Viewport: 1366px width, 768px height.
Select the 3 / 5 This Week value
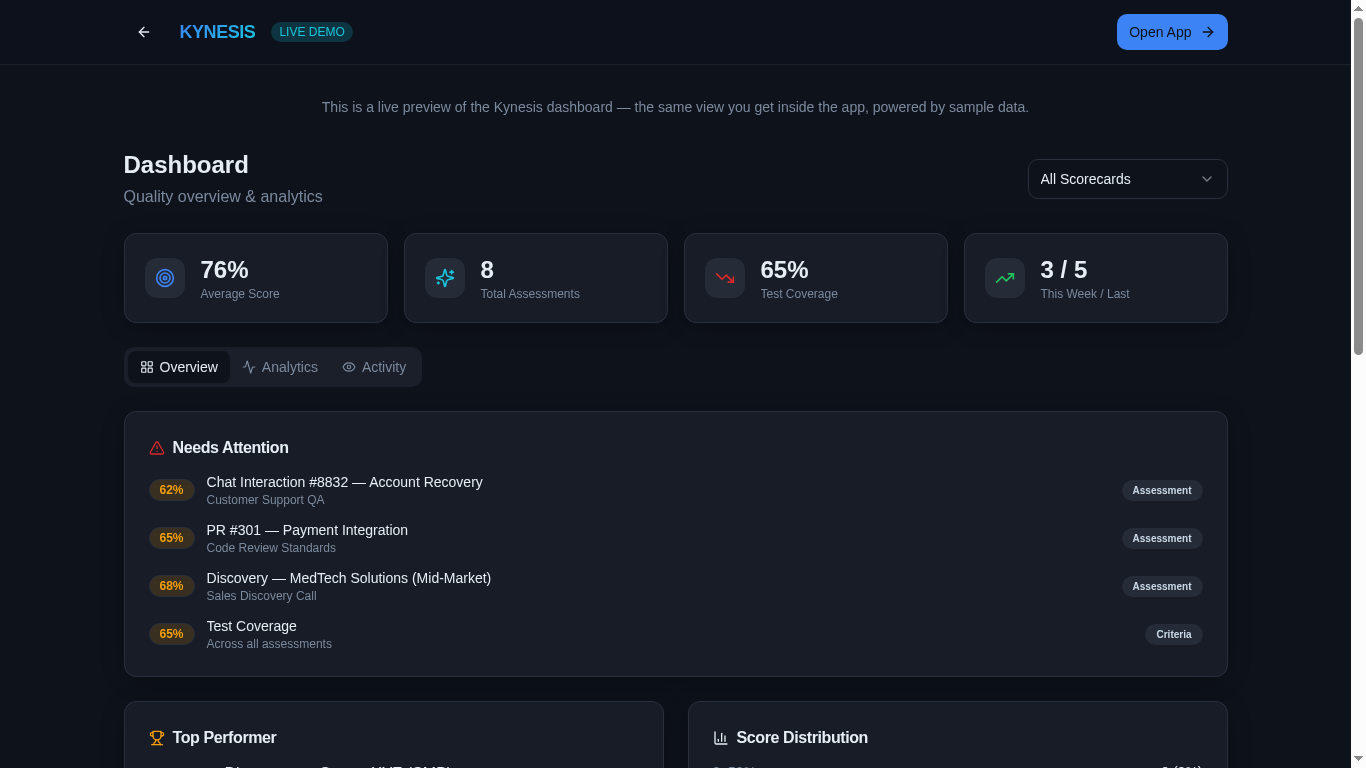point(1064,270)
